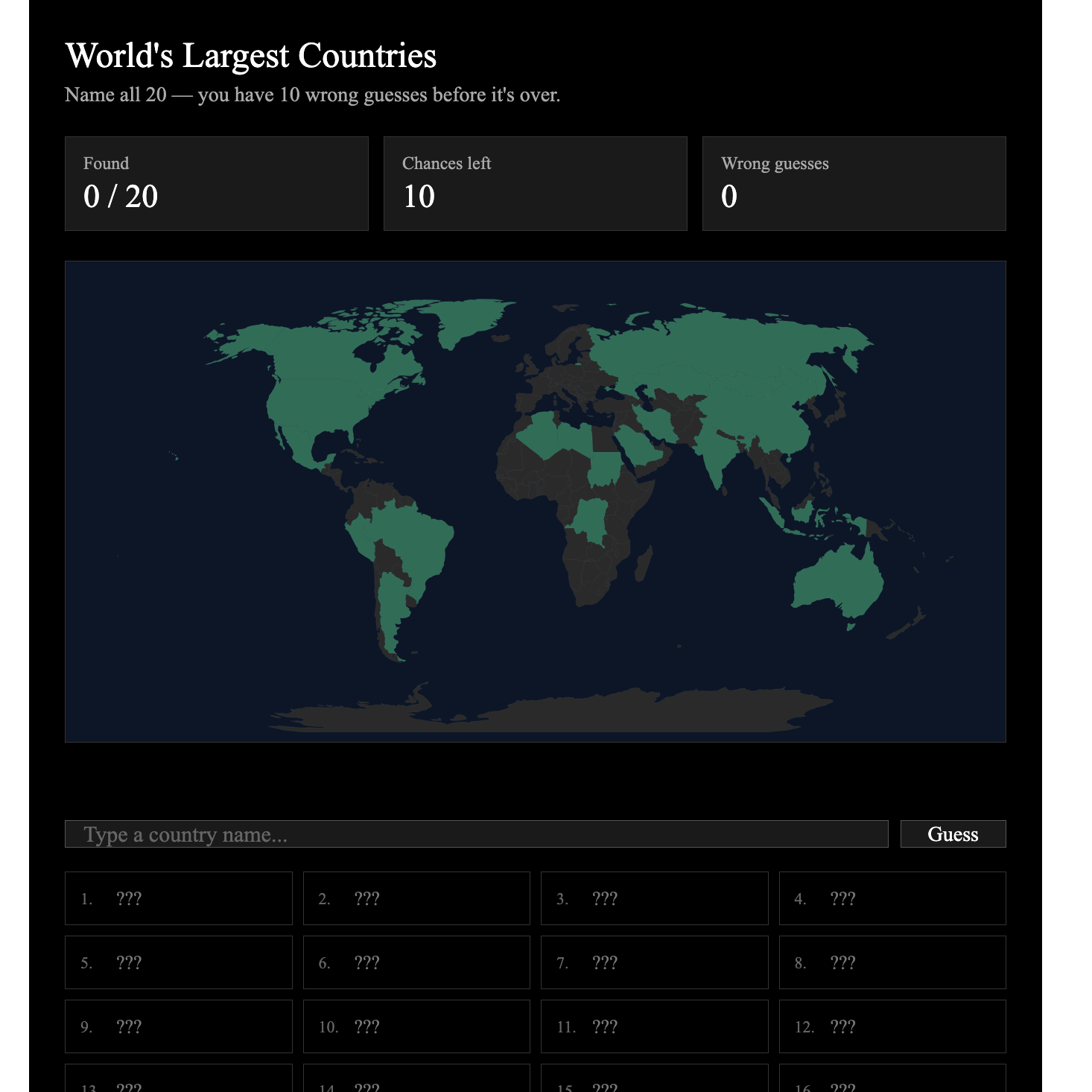The height and width of the screenshot is (1092, 1092).
Task: Click answer slot number 6
Action: 416,962
